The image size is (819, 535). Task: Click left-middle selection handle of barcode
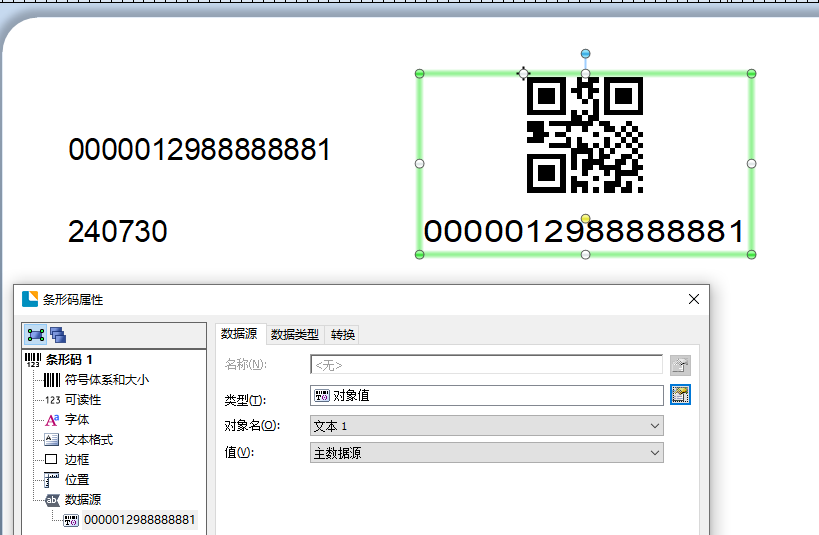click(x=419, y=164)
